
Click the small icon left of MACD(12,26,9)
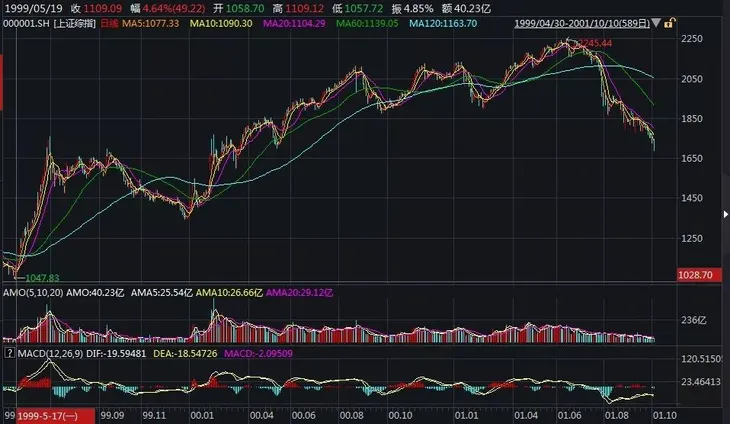(x=10, y=352)
